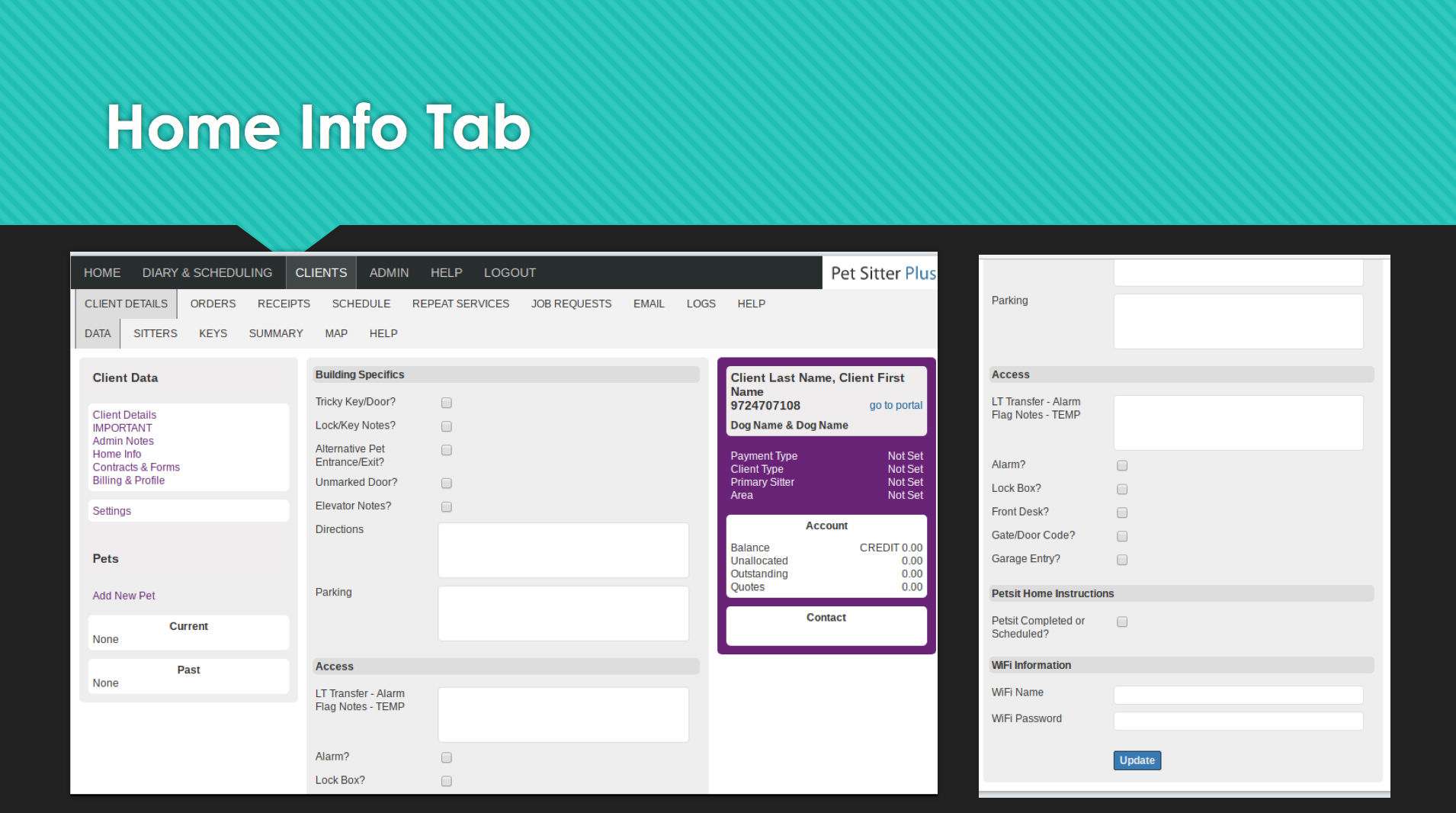Click Parking text area in right panel
The image size is (1456, 813).
pos(1238,322)
